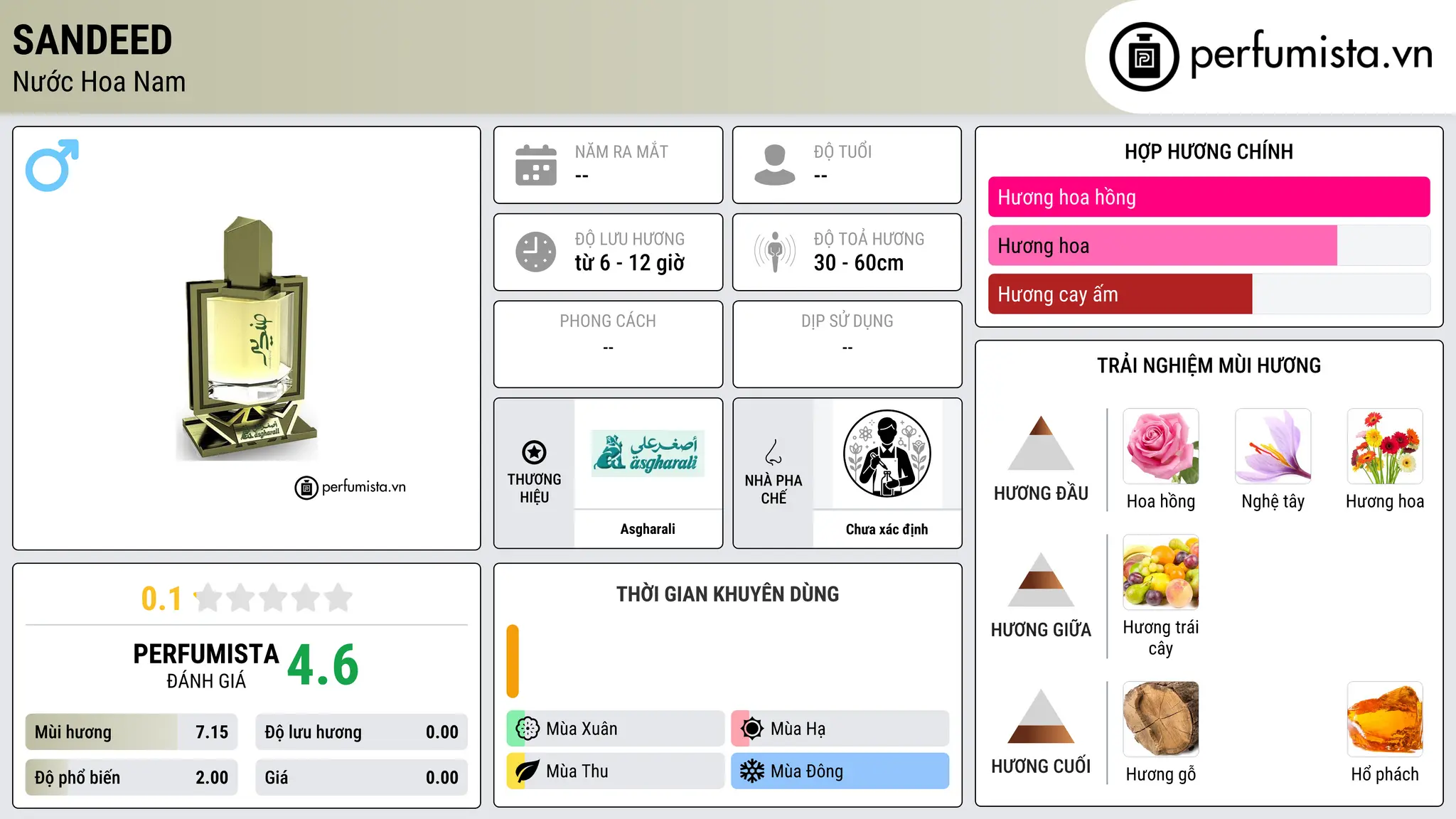Click the 0.1 user rating value

coord(161,599)
